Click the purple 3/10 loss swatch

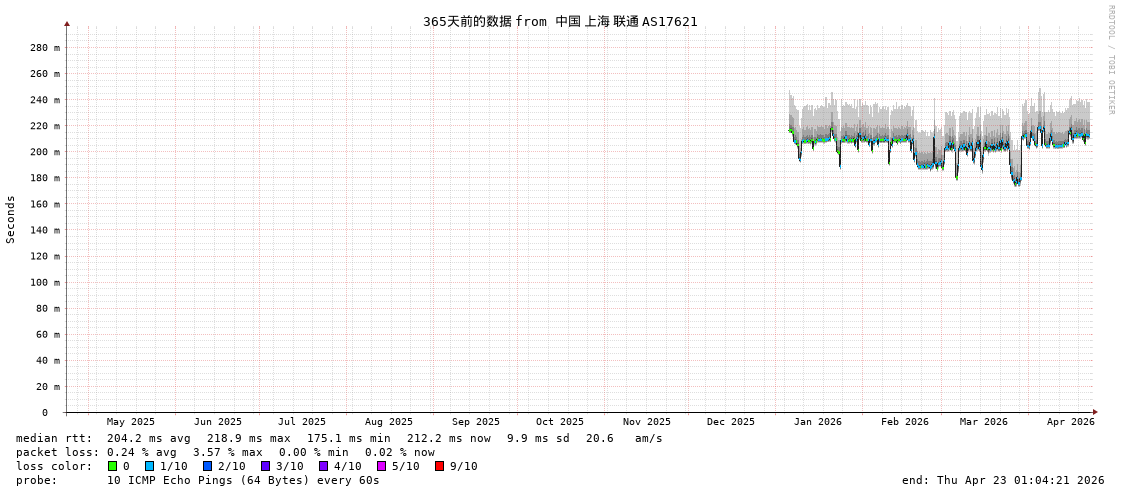coord(265,466)
